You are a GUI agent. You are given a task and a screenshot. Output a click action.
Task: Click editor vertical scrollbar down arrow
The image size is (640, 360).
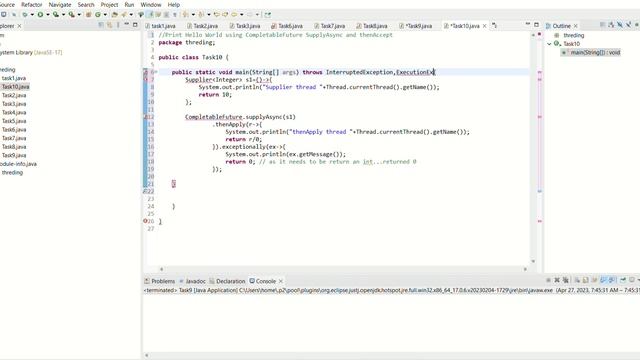pos(533,261)
